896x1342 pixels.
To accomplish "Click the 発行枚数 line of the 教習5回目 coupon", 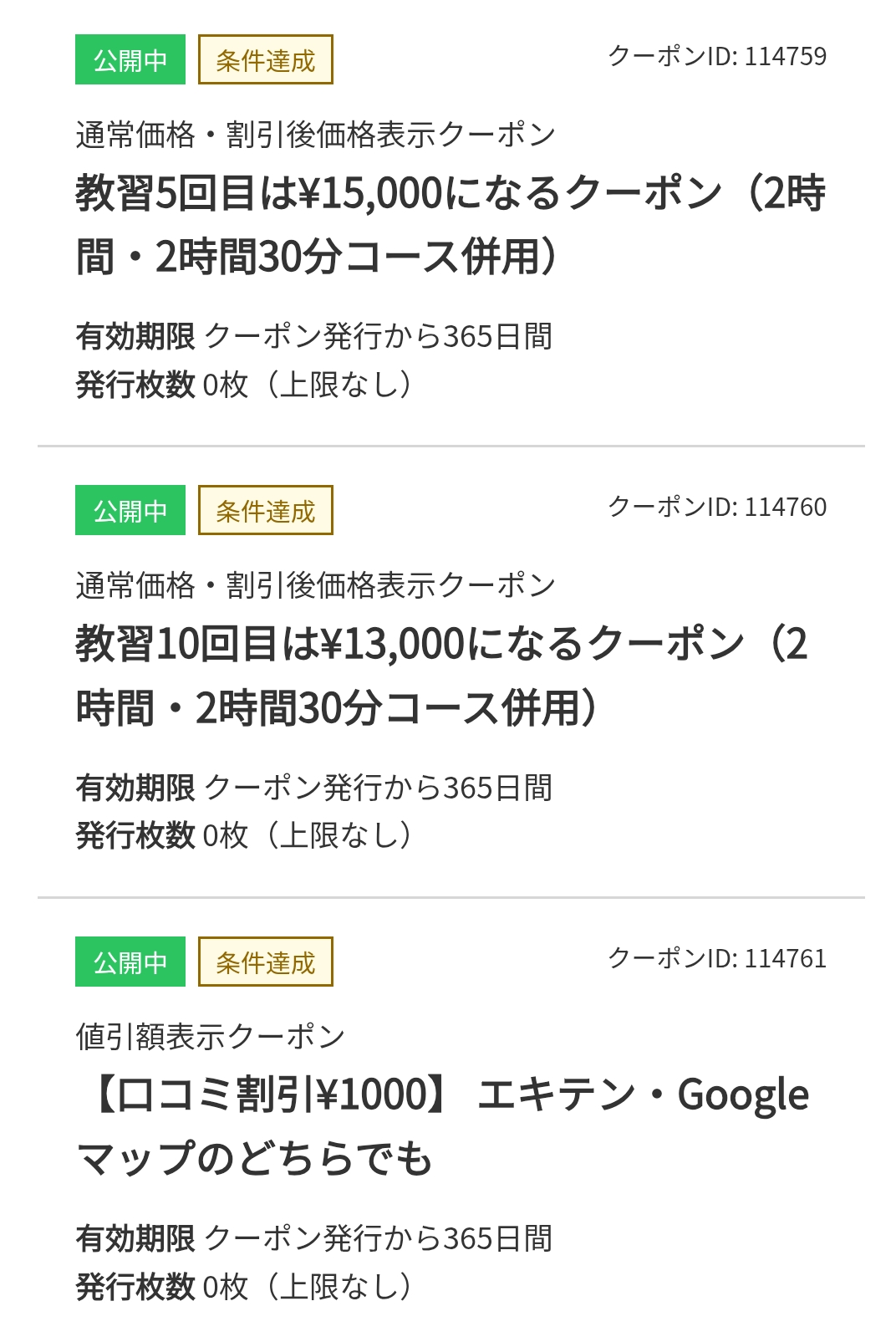I will click(243, 385).
